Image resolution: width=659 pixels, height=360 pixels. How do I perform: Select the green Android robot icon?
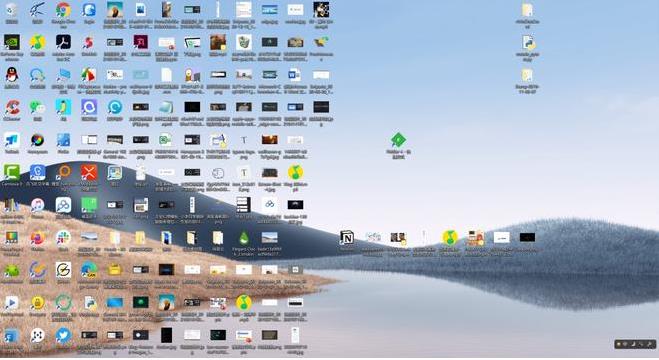click(x=12, y=270)
